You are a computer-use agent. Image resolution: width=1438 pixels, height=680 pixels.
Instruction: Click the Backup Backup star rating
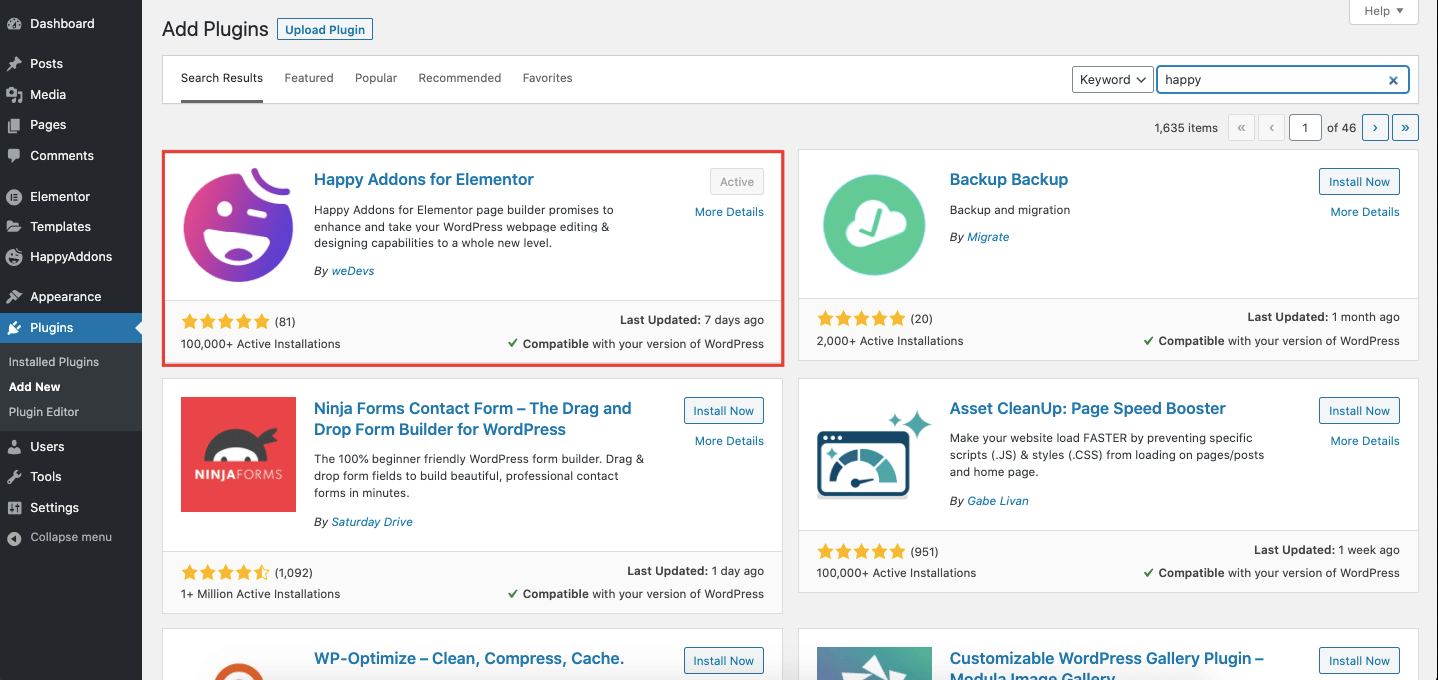pyautogui.click(x=862, y=319)
